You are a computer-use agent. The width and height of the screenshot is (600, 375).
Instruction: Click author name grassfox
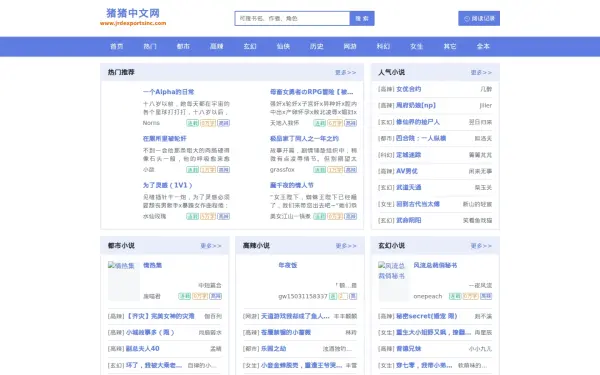coord(282,170)
